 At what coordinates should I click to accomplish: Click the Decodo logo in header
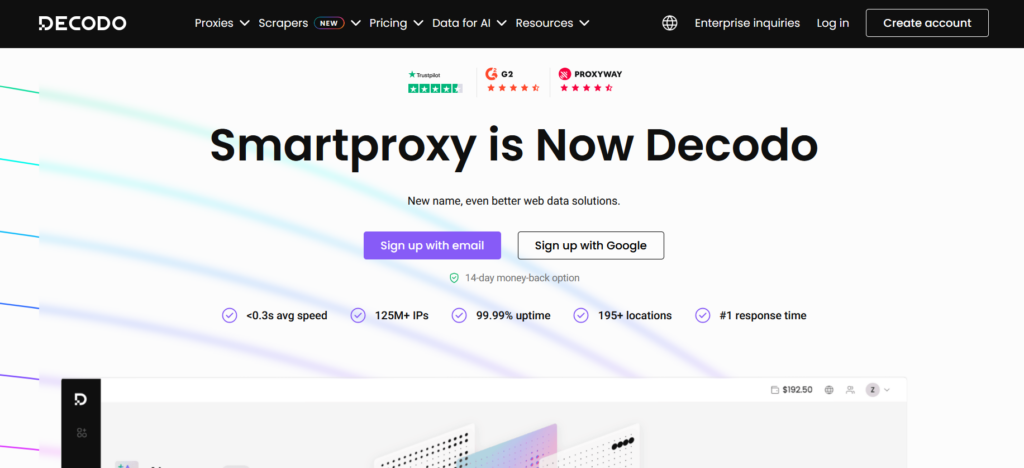click(82, 23)
